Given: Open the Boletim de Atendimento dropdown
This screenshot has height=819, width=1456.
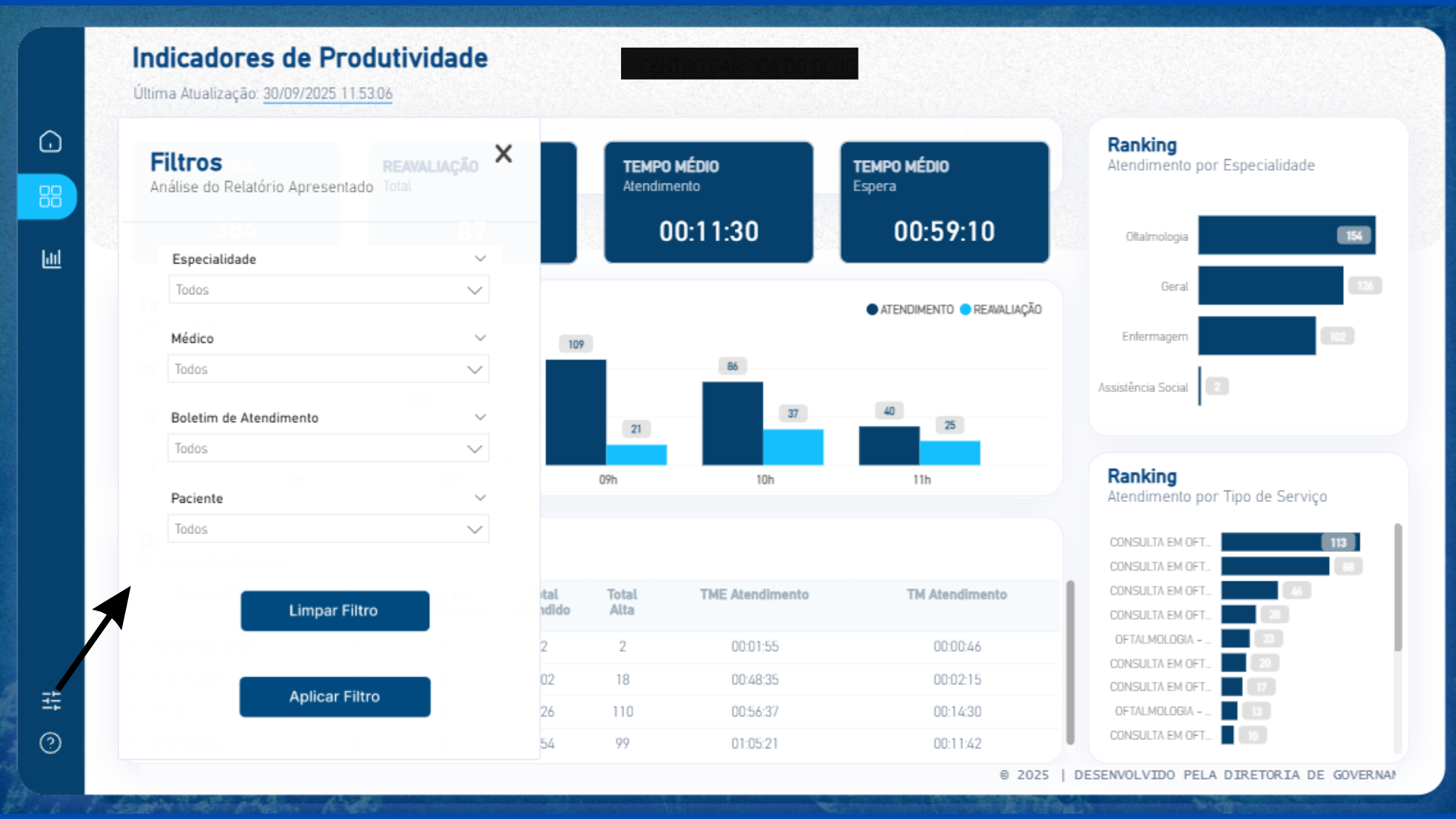Looking at the screenshot, I should tap(328, 449).
